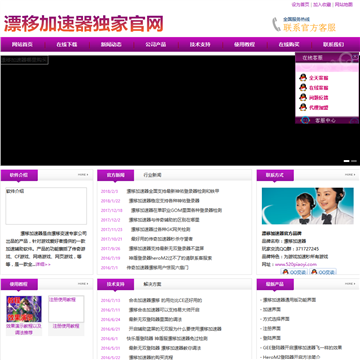Open the www.520piaoyi.com website link

point(296,264)
